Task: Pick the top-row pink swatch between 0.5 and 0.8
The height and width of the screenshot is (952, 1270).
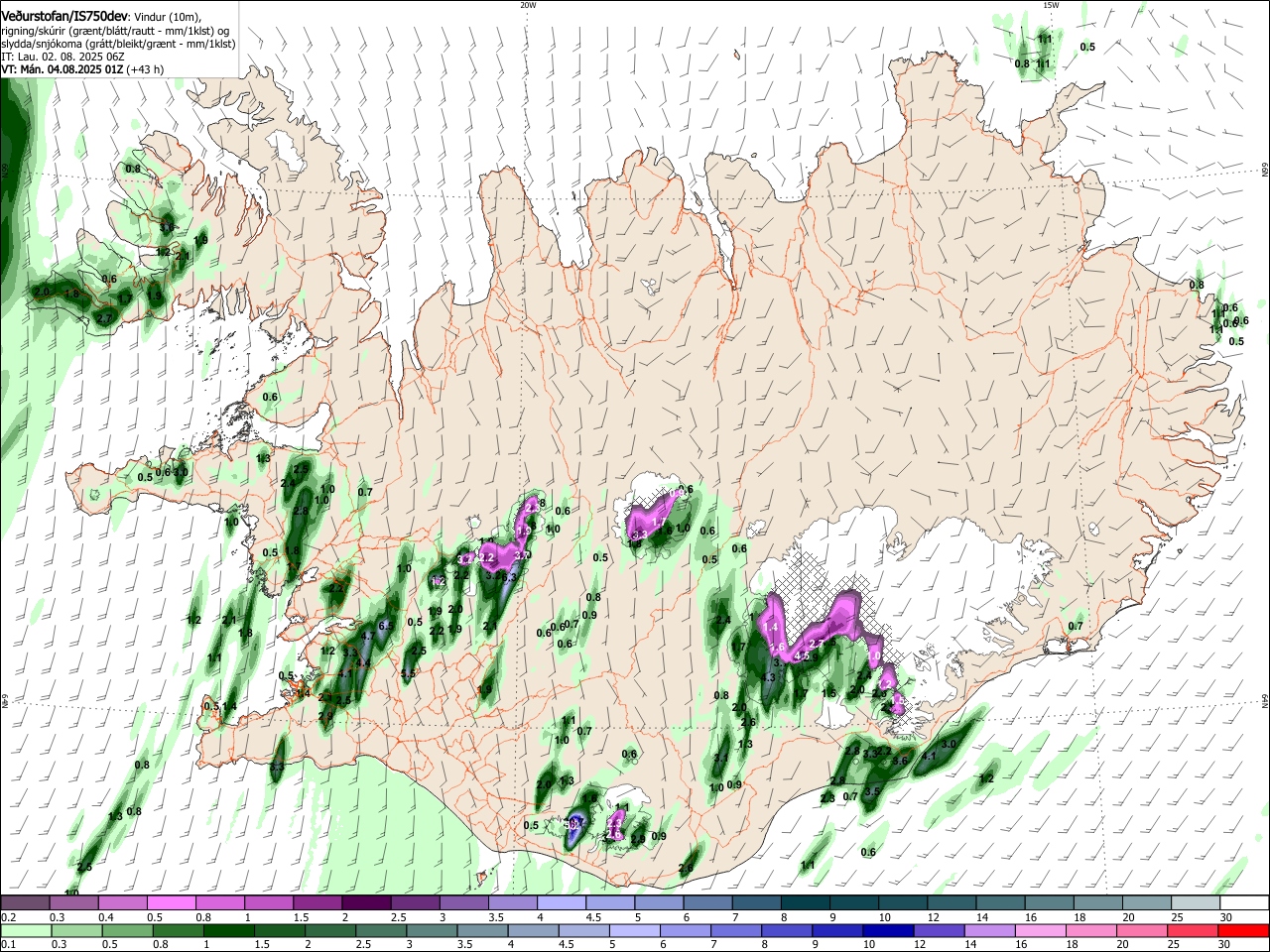Action: point(171,903)
